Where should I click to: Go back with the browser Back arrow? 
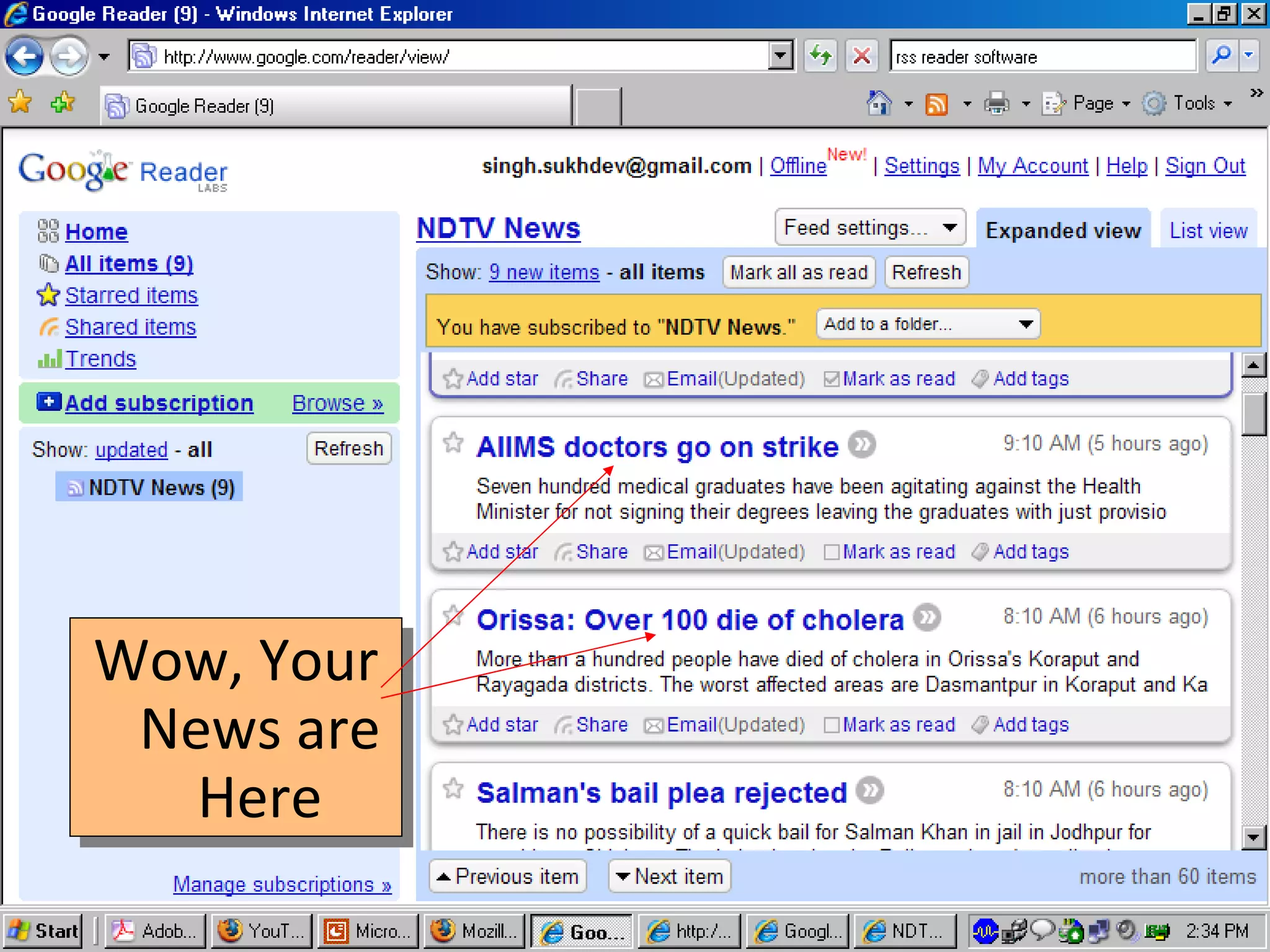(24, 56)
